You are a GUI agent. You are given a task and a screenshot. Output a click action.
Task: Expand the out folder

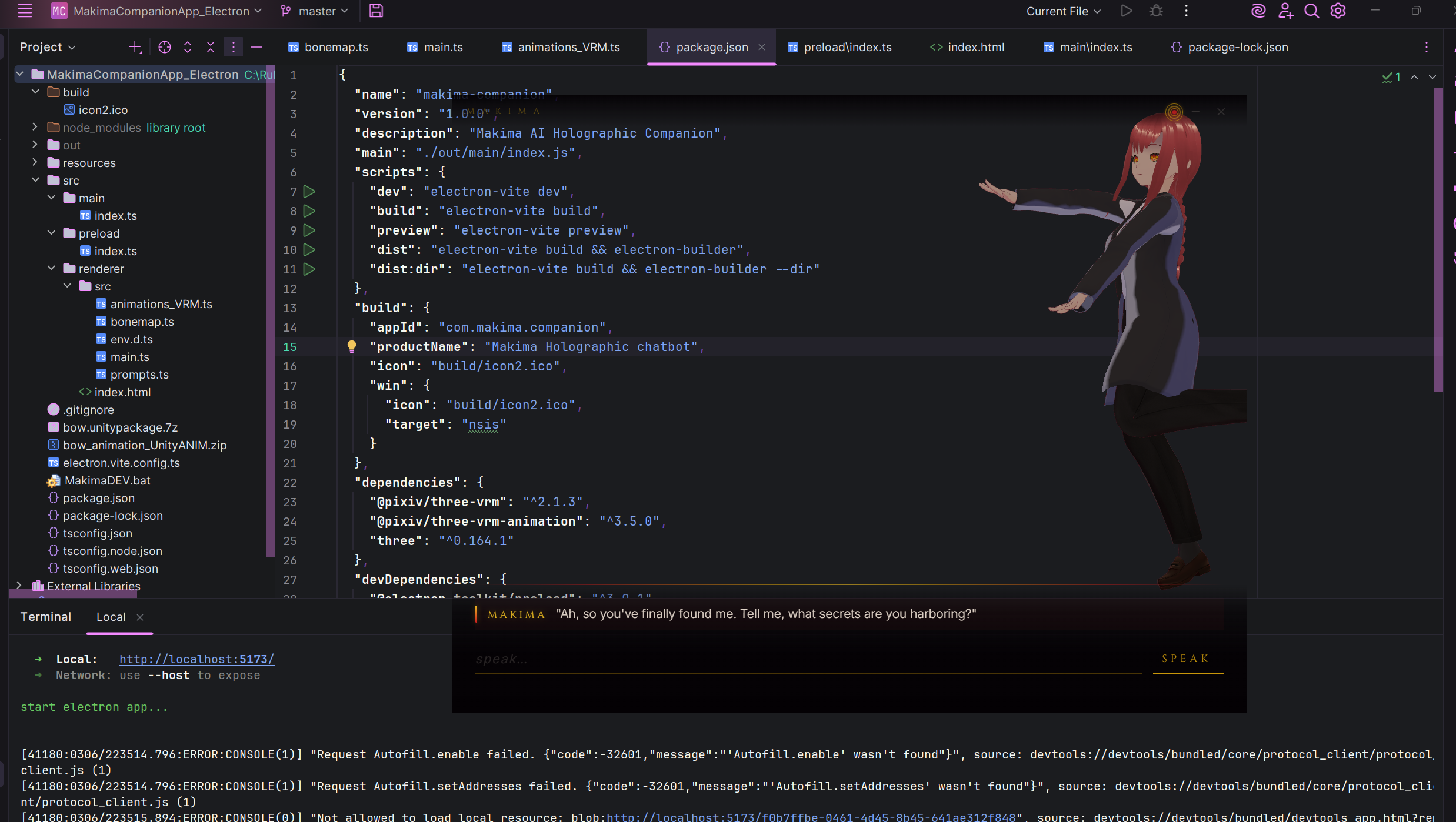35,145
